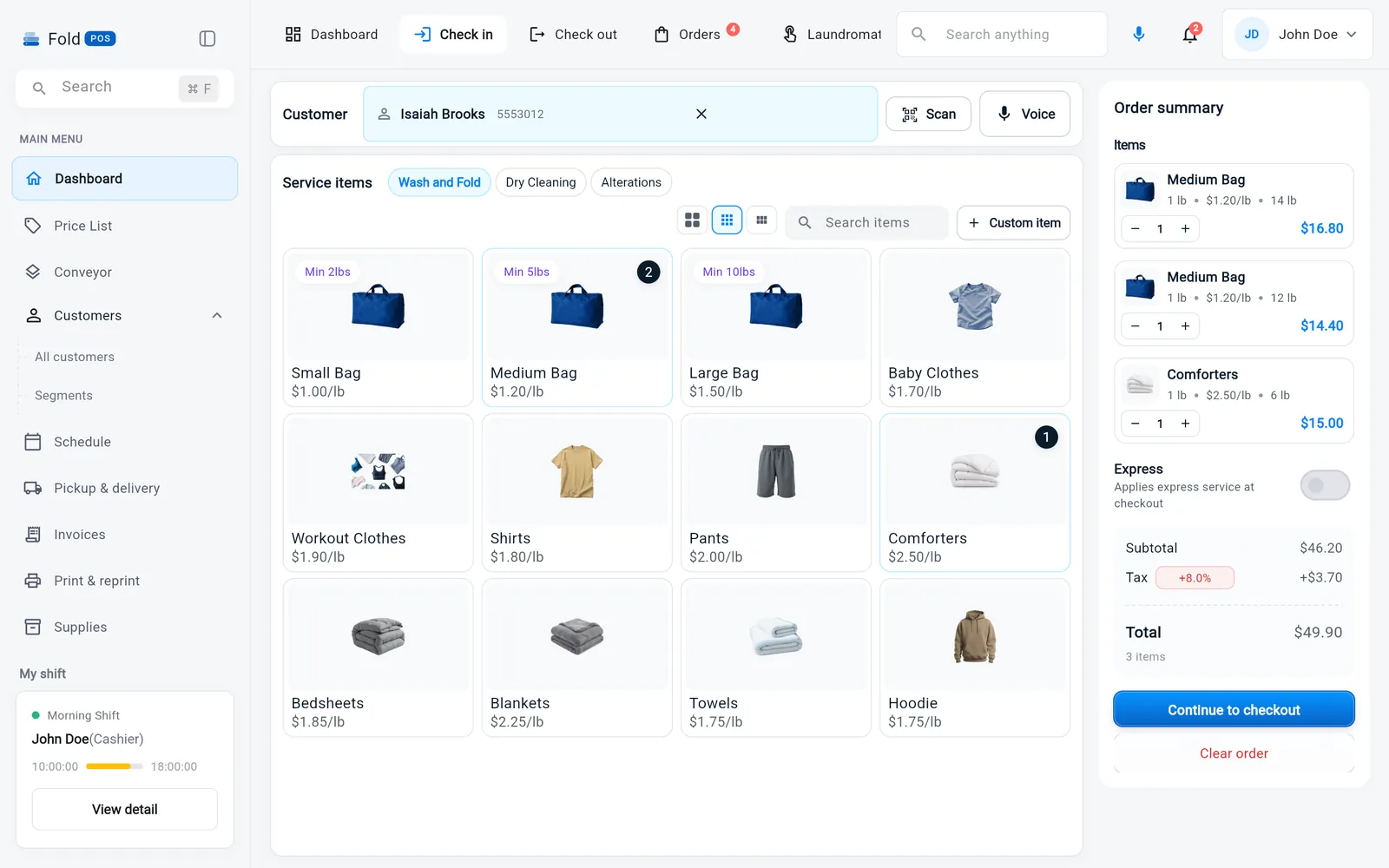The image size is (1389, 868).
Task: Select Alterations category
Action: [631, 182]
